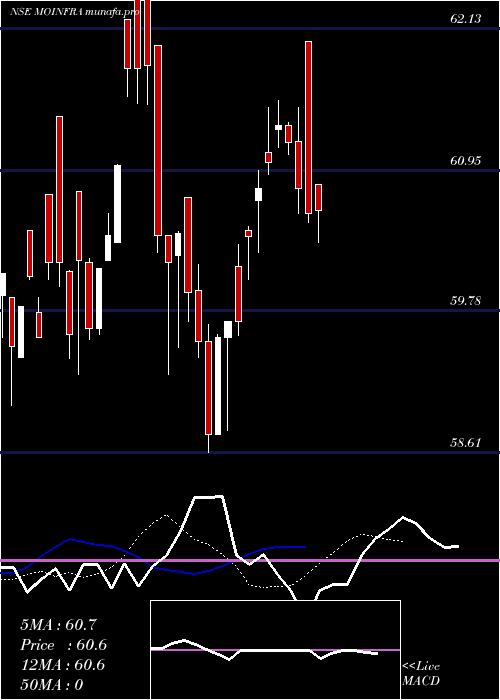Click the 60.95 price level label

coord(466,161)
